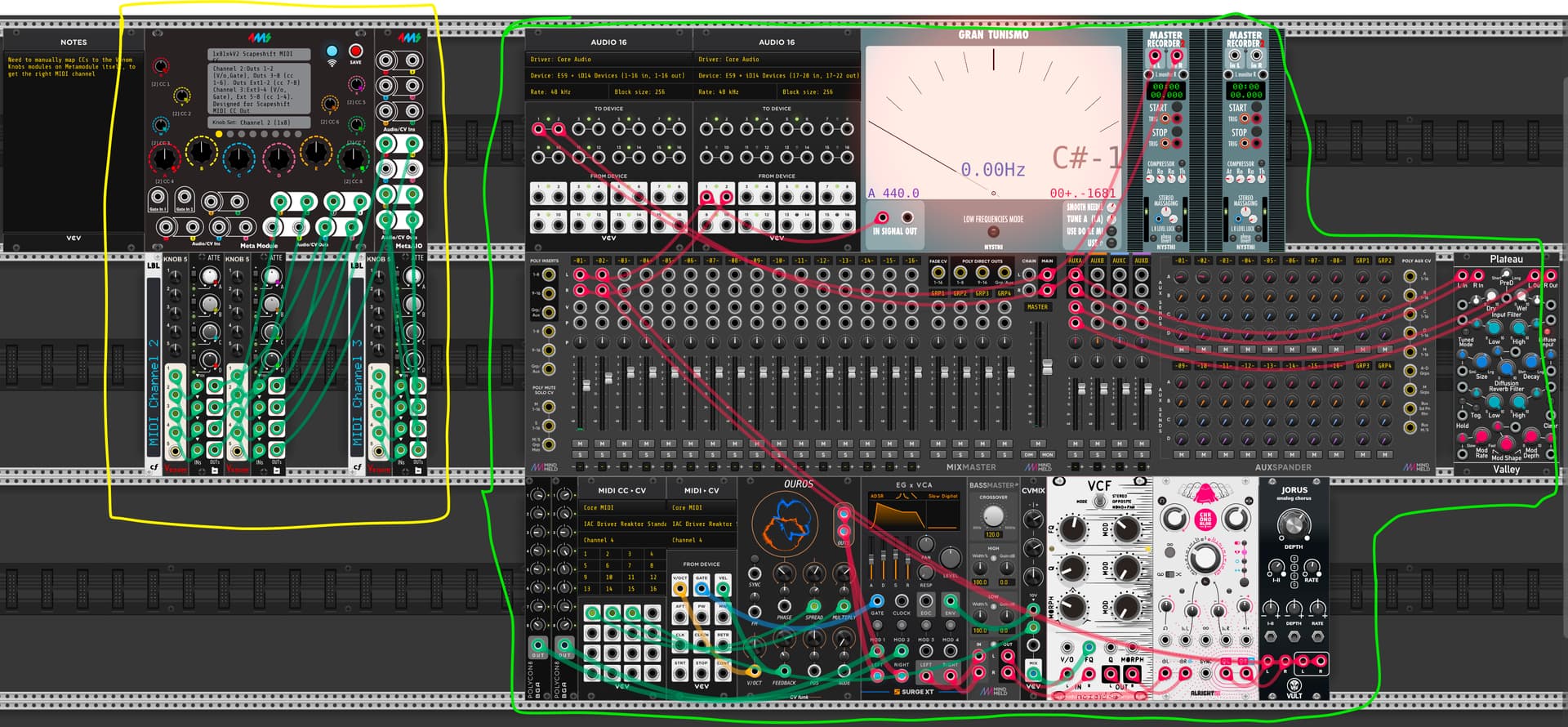1568x727 pixels.
Task: Click START on first Master Recorder
Action: tap(1177, 107)
